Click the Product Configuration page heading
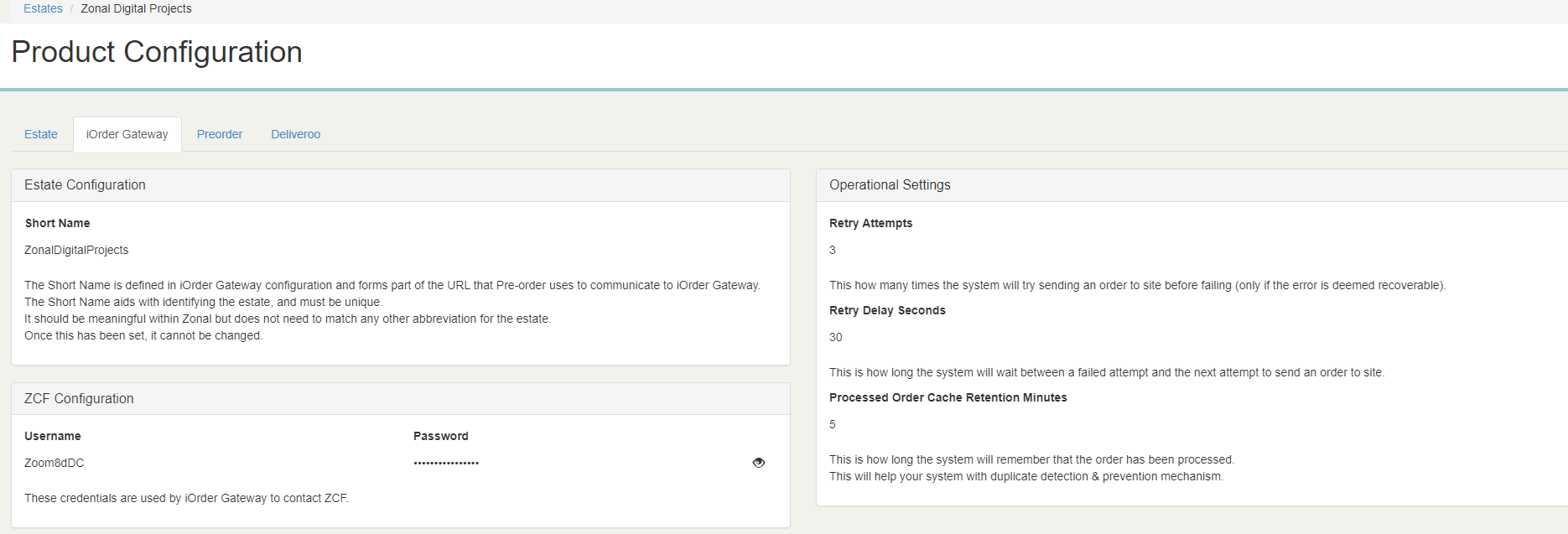1568x534 pixels. coord(157,52)
